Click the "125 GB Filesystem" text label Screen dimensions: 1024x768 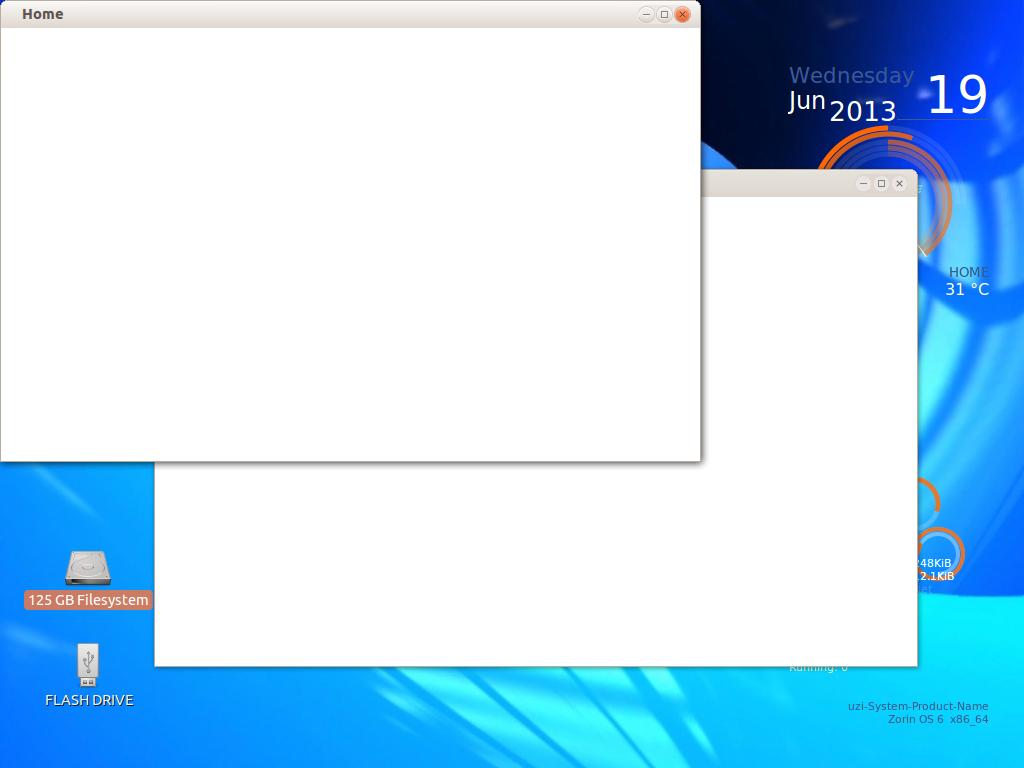tap(88, 600)
